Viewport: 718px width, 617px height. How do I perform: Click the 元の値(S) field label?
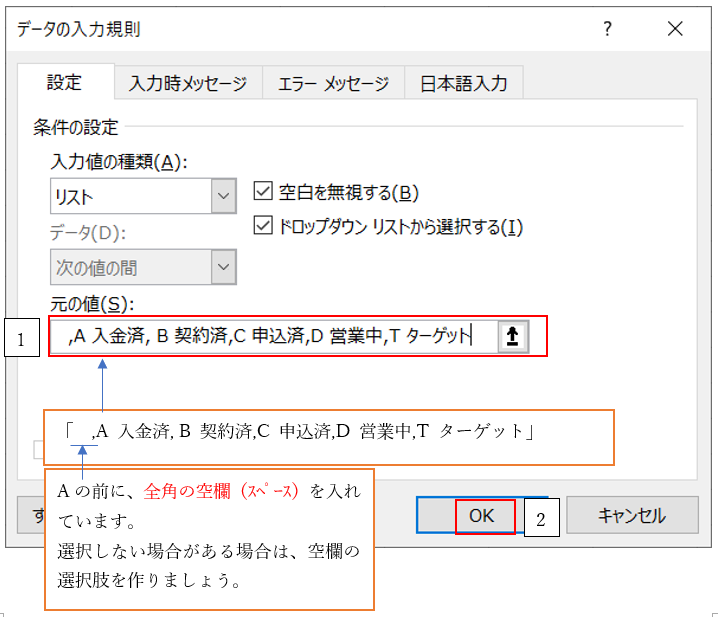(x=92, y=303)
